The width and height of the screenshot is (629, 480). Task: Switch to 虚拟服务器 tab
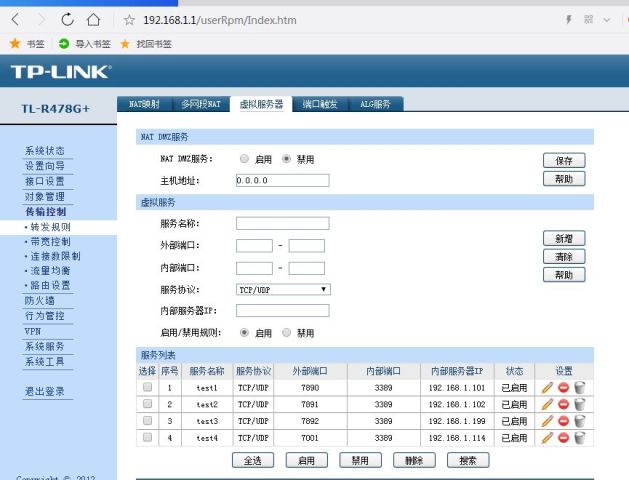click(261, 104)
